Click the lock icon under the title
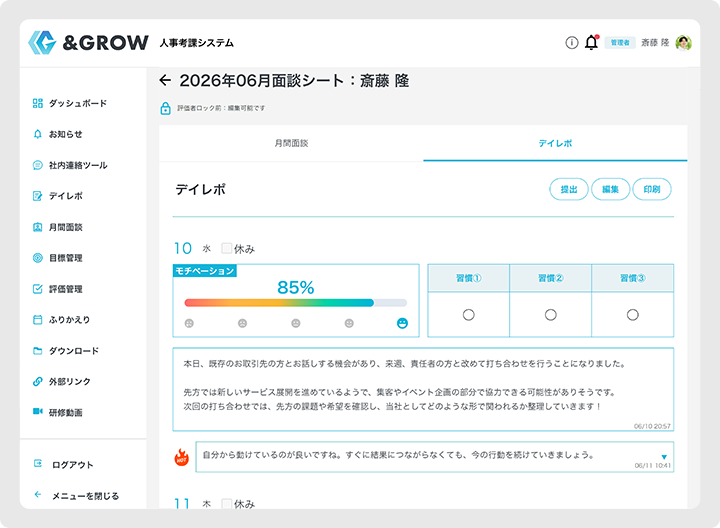The width and height of the screenshot is (720, 528). point(165,108)
